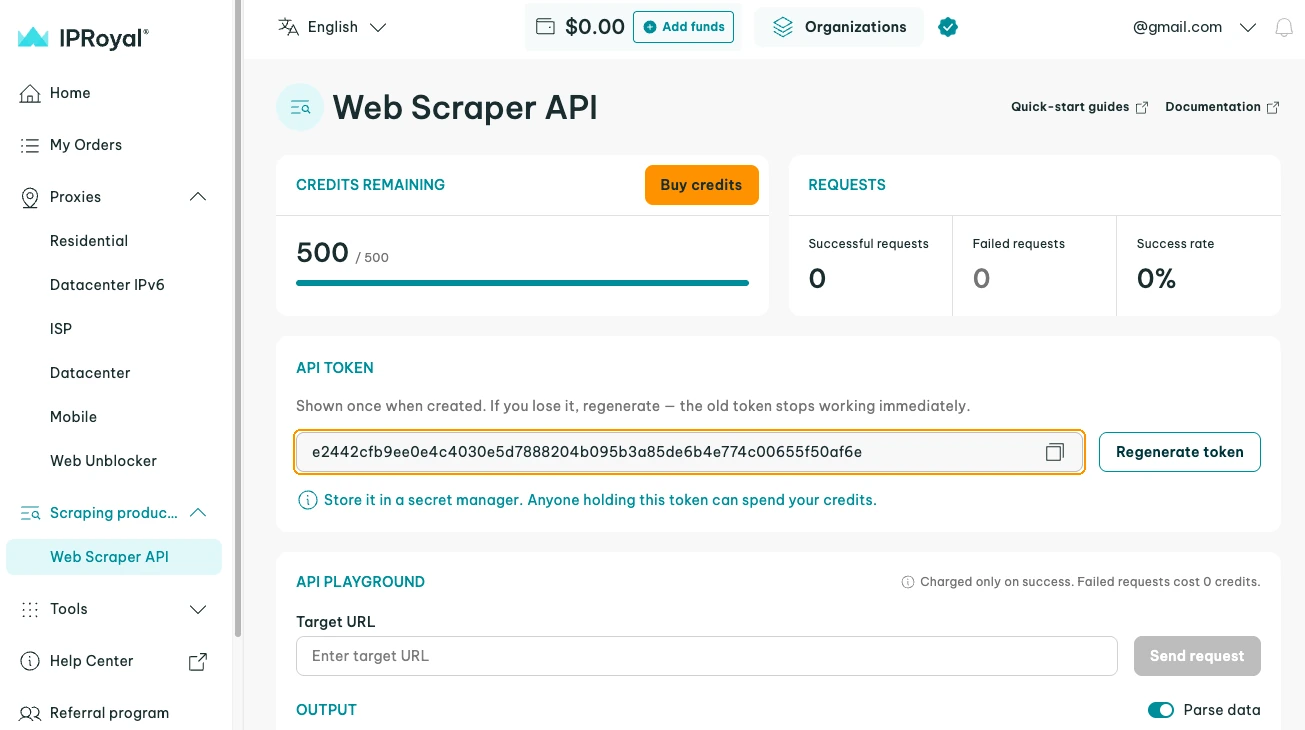The height and width of the screenshot is (730, 1305).
Task: Click the Scraping products search icon
Action: 30,513
